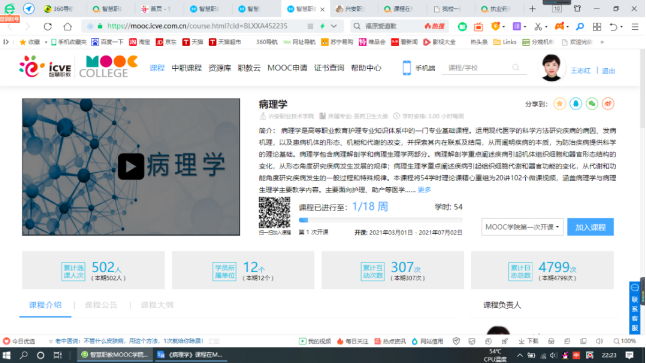This screenshot has height=363, width=646.
Task: Switch to the 课程大纲 tab
Action: pyautogui.click(x=157, y=305)
